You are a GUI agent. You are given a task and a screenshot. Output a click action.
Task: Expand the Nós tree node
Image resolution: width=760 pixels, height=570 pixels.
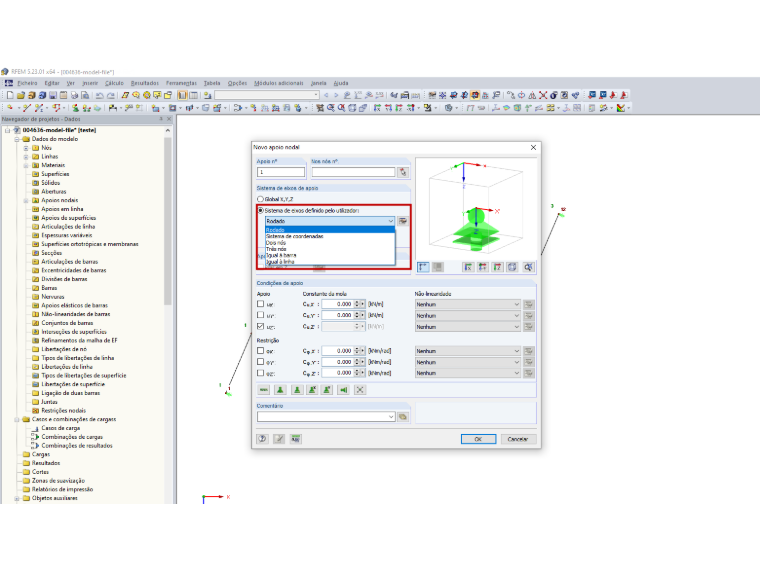(x=26, y=148)
